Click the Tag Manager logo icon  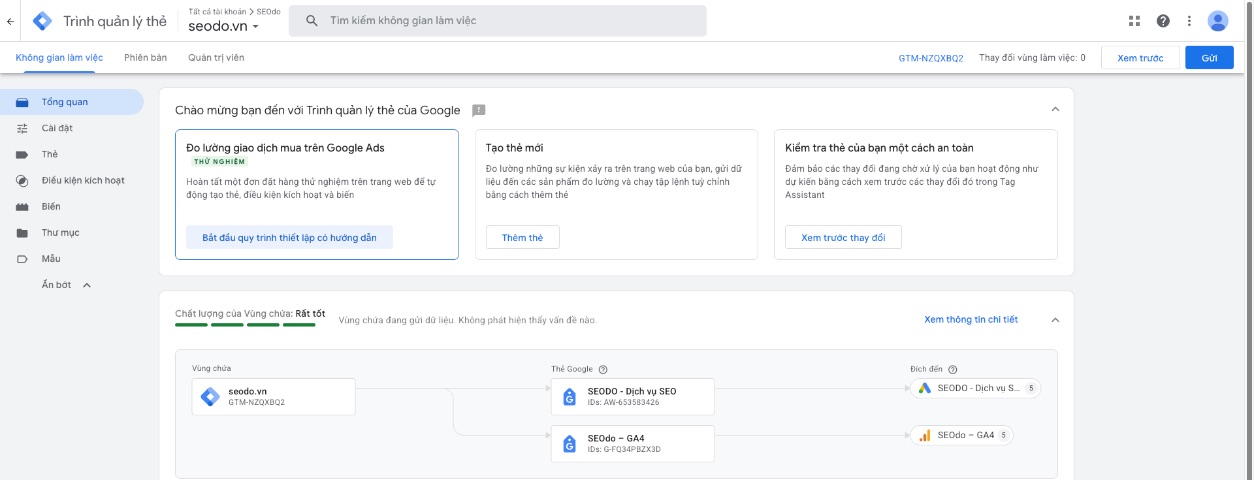pyautogui.click(x=43, y=21)
